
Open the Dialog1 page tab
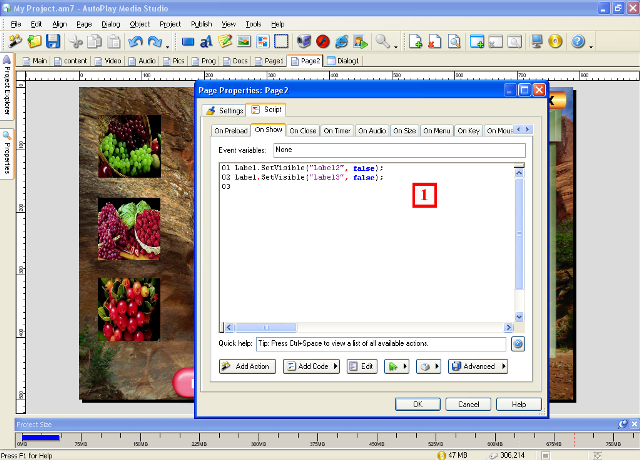point(344,61)
